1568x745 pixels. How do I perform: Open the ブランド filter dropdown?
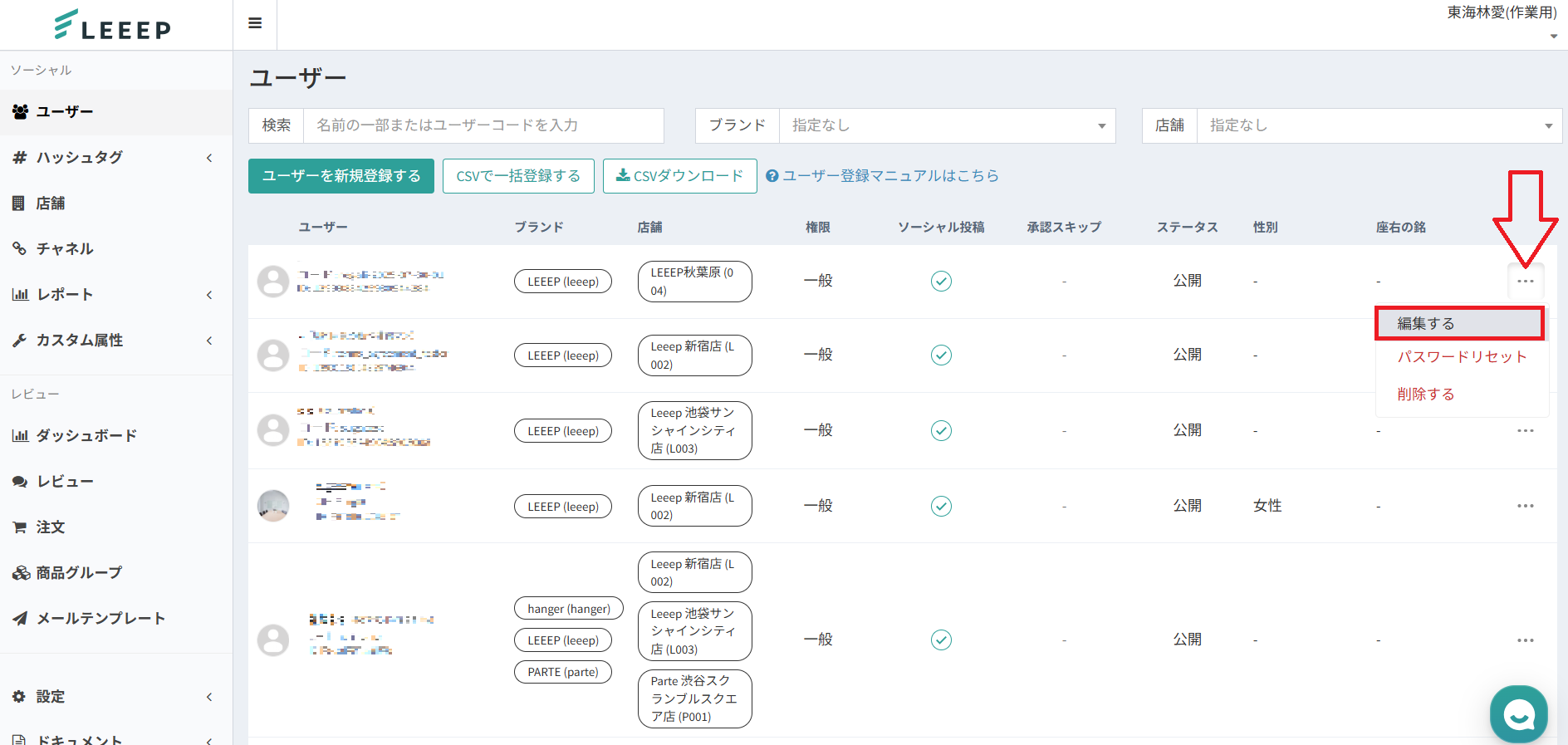point(946,125)
